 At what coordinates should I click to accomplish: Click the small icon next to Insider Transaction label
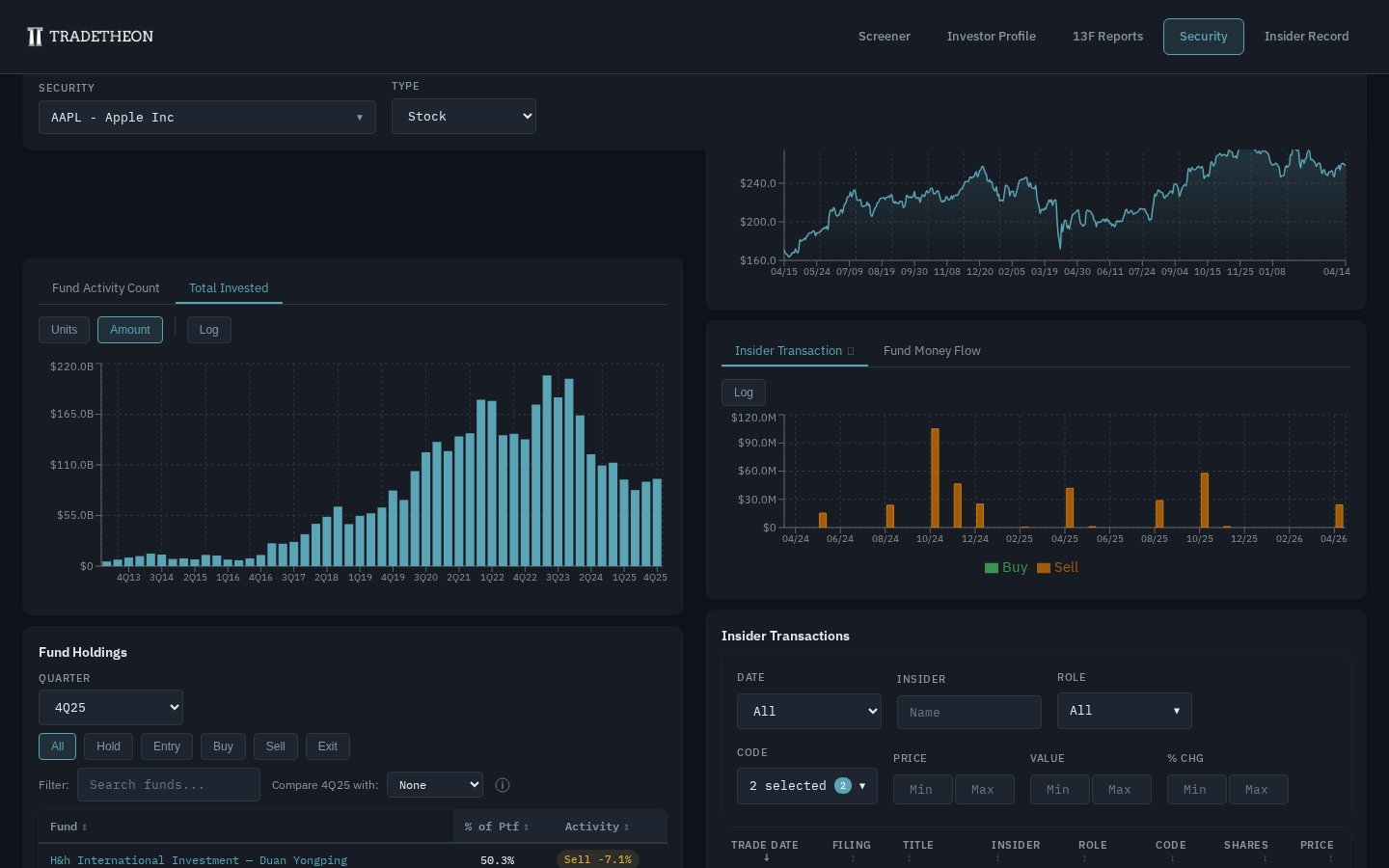pos(850,351)
